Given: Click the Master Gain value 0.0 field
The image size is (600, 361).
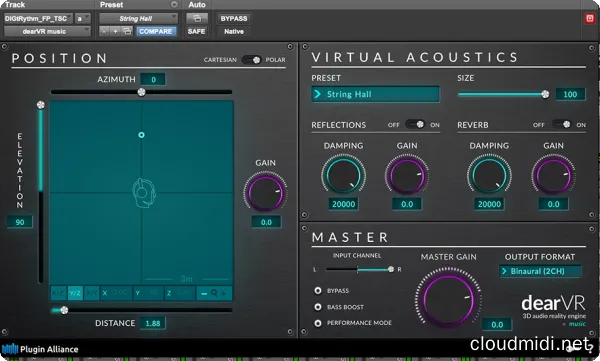Looking at the screenshot, I should click(497, 325).
